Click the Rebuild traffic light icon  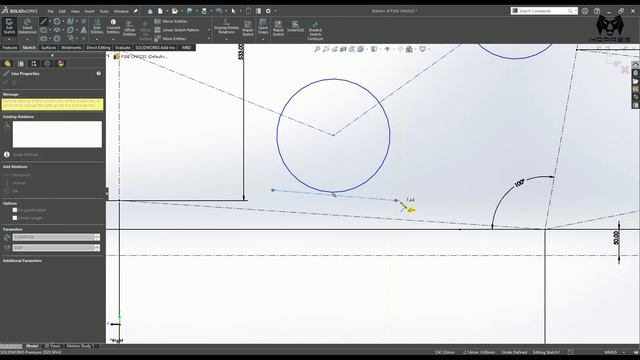248,11
